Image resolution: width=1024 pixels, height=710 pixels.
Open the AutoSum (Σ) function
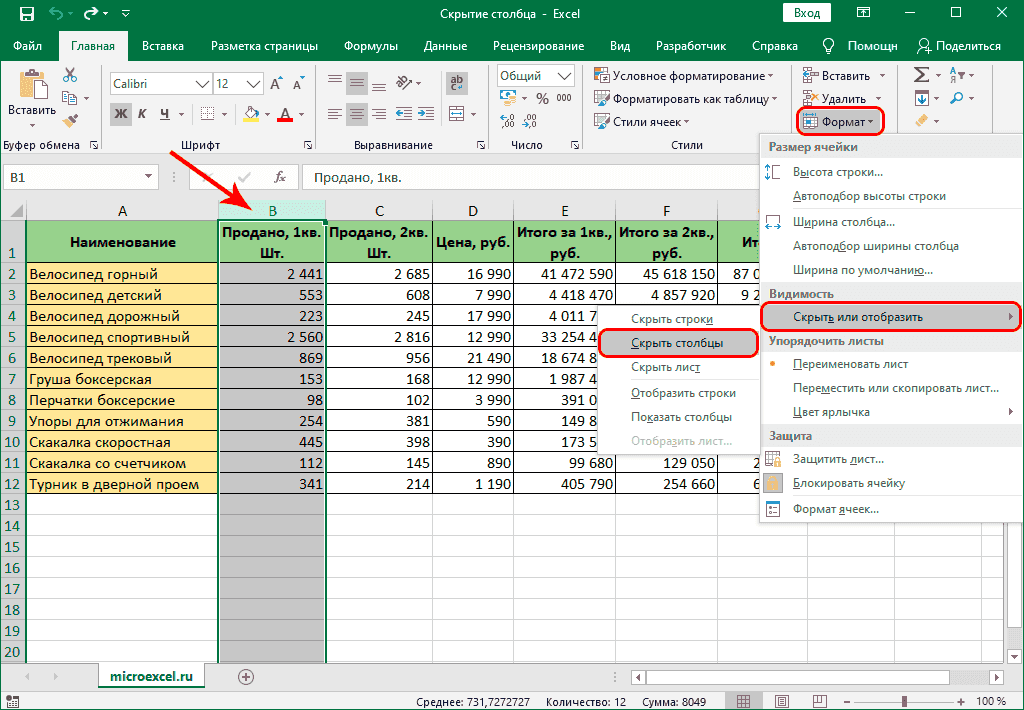(x=919, y=74)
